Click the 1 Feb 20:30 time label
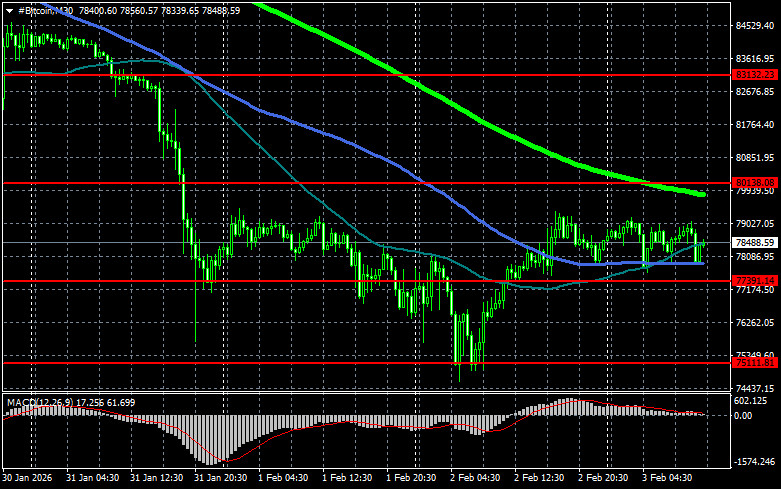 coord(411,478)
